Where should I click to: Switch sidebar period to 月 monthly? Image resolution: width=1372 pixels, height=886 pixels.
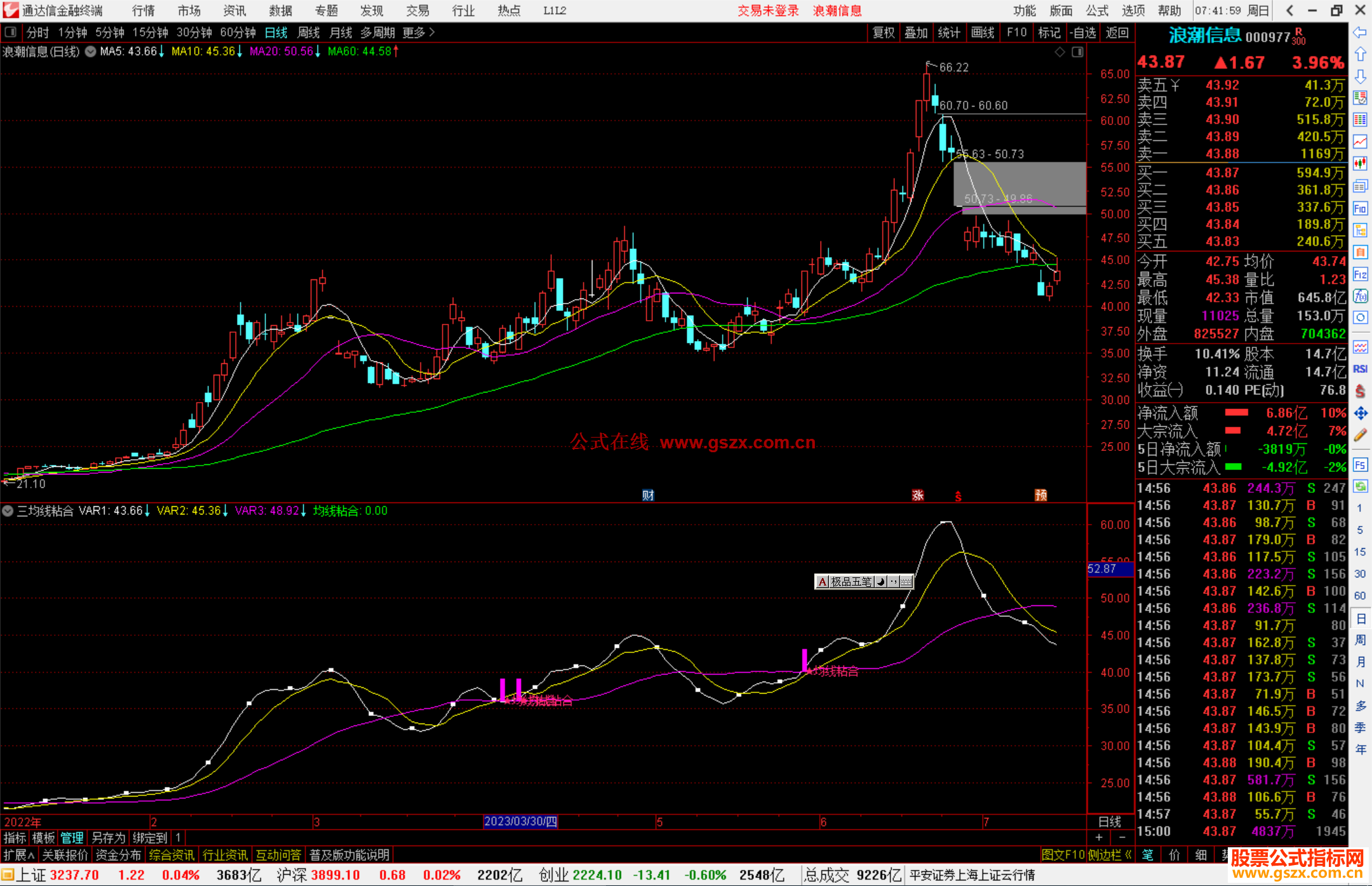pos(1360,662)
